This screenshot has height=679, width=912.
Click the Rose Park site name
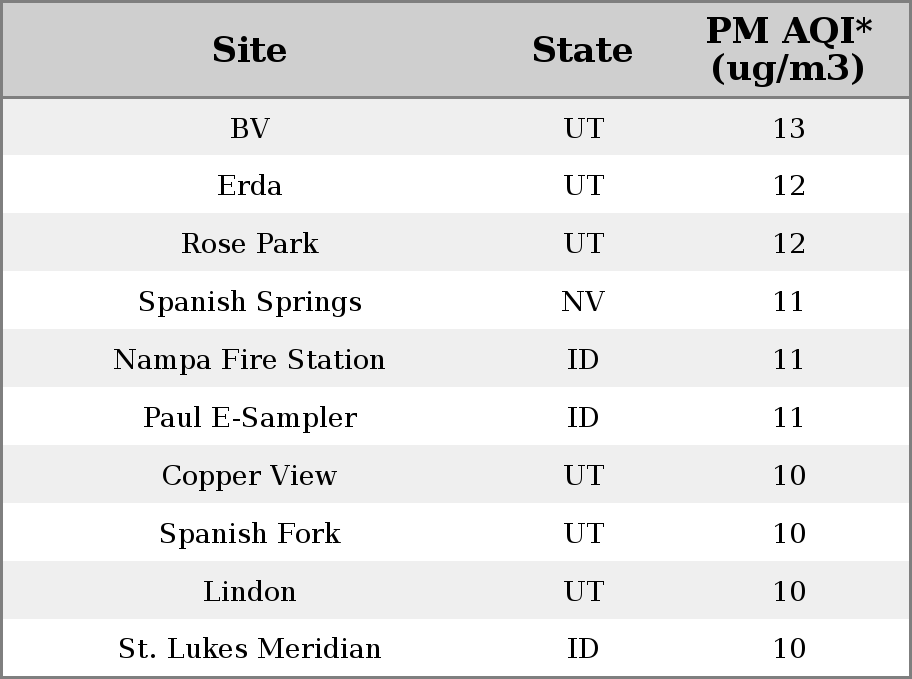click(250, 243)
